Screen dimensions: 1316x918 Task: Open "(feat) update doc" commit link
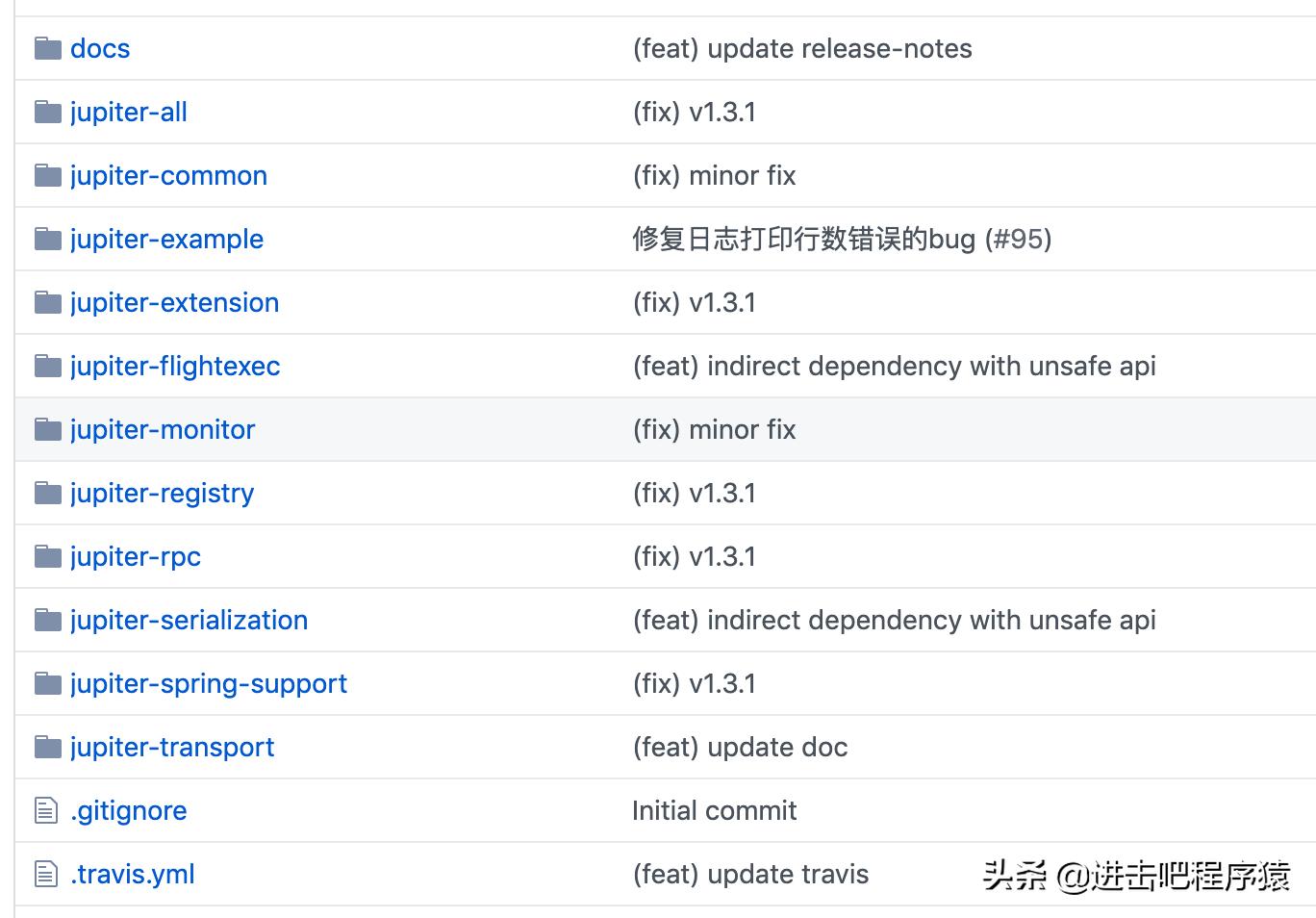[740, 747]
